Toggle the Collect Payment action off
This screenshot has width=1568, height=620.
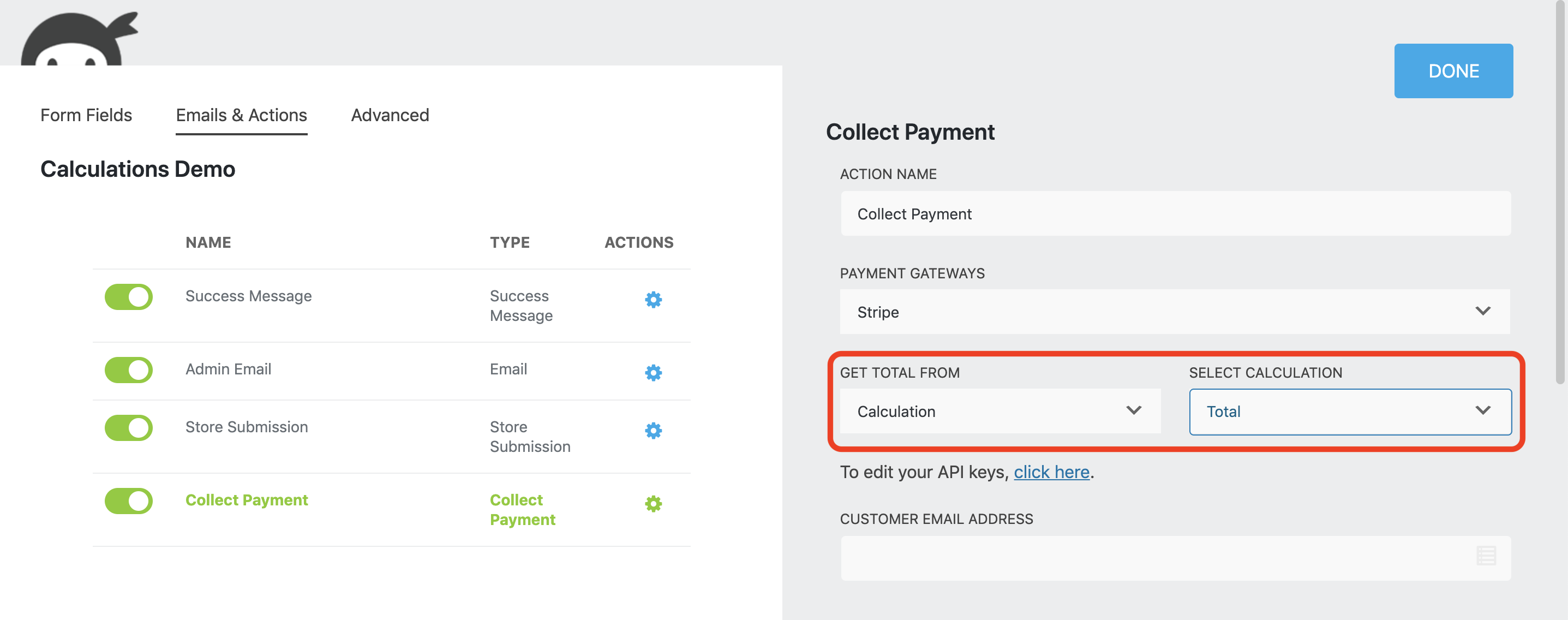[x=128, y=500]
